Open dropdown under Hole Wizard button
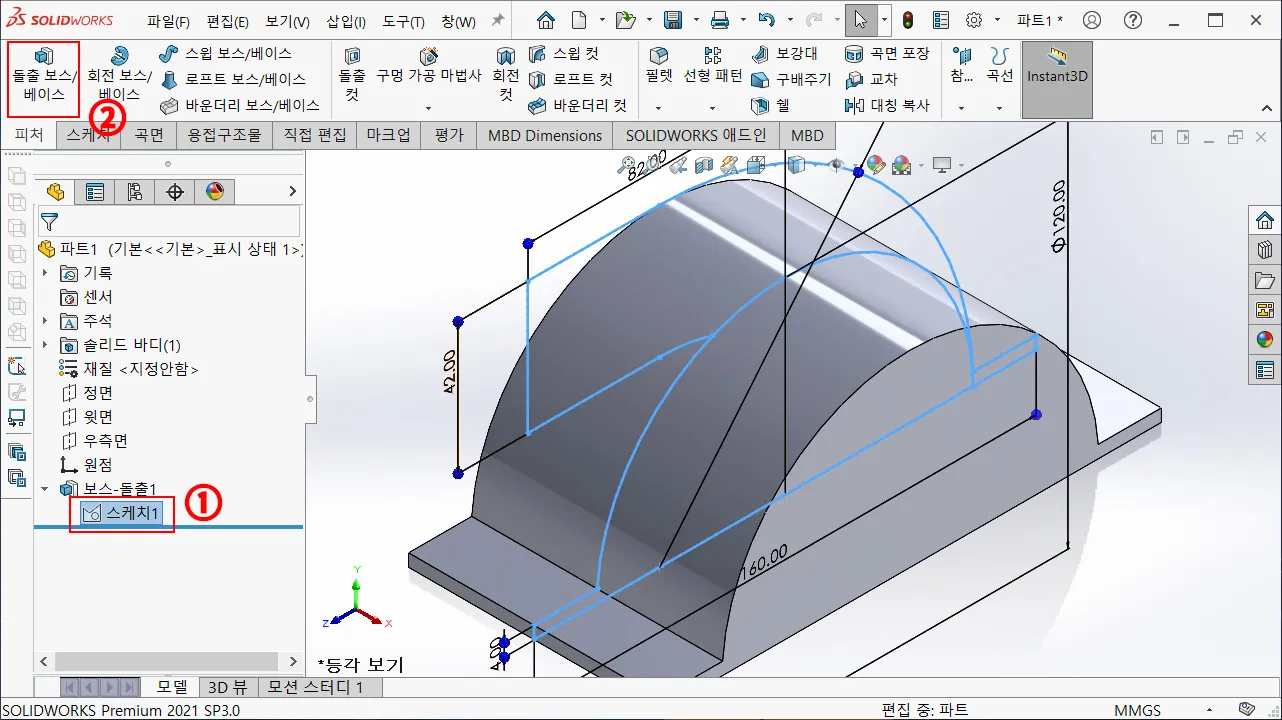Image resolution: width=1282 pixels, height=720 pixels. (x=428, y=108)
